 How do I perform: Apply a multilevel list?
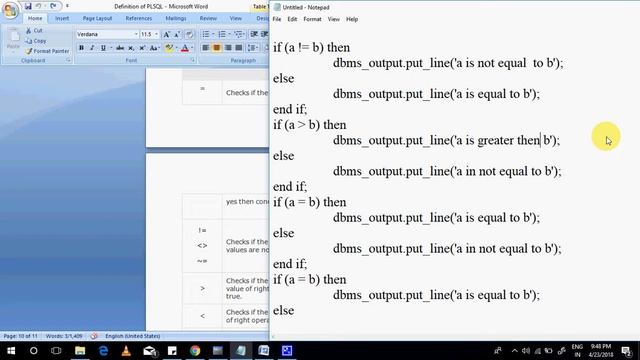(238, 34)
